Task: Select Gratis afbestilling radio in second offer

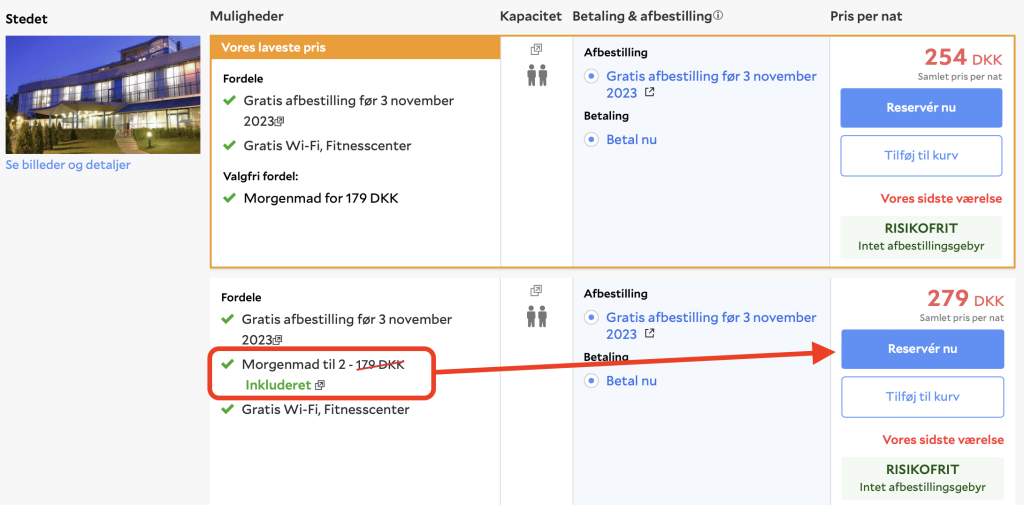Action: click(592, 318)
